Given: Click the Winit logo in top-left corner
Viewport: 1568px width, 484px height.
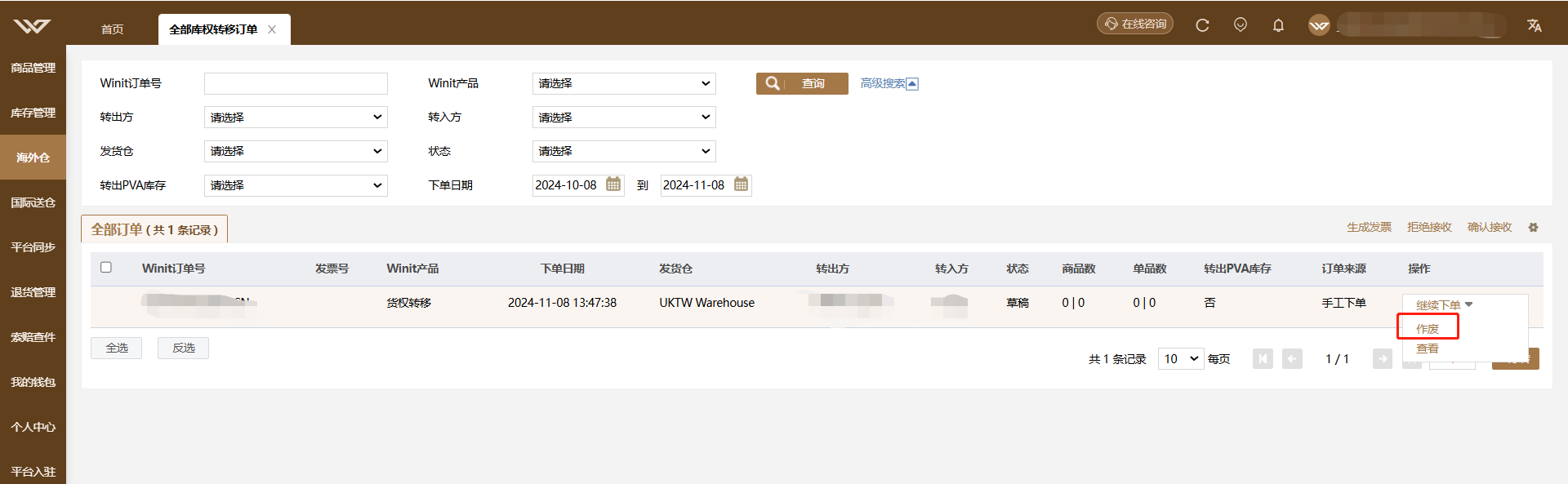Looking at the screenshot, I should (x=32, y=26).
